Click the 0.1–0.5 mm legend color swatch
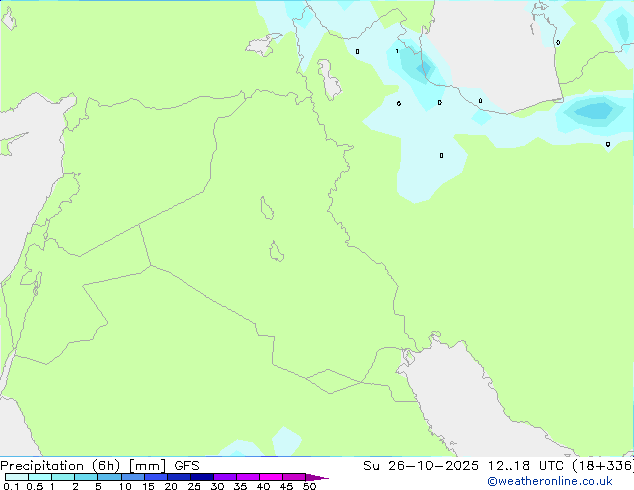634x490 pixels. pos(17,477)
